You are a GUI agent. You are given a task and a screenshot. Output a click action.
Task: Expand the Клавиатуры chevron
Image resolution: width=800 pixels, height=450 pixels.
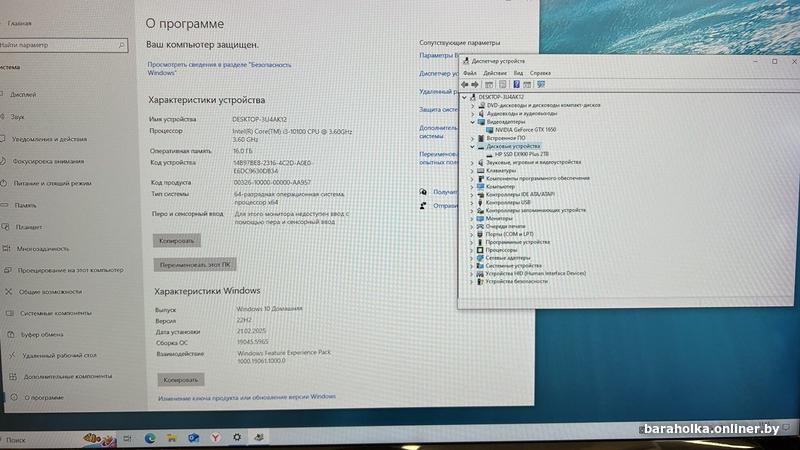(471, 171)
